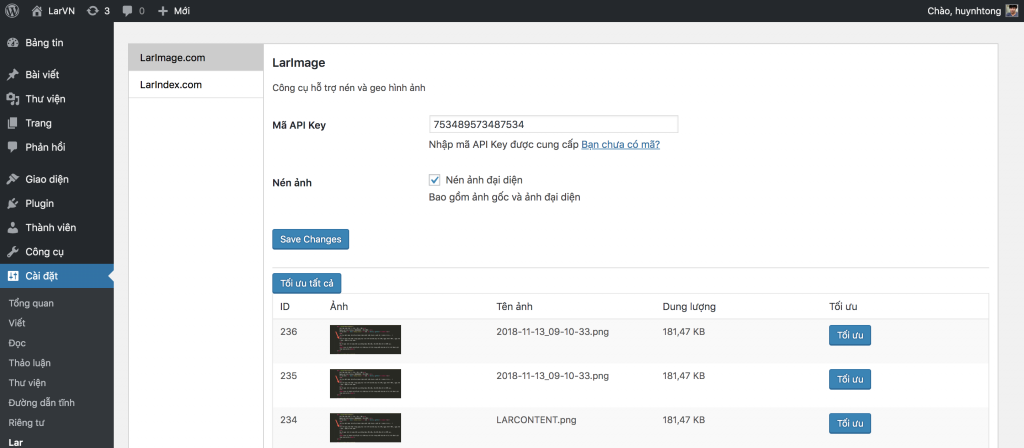
Task: Click the WordPress logo icon
Action: tap(13, 11)
